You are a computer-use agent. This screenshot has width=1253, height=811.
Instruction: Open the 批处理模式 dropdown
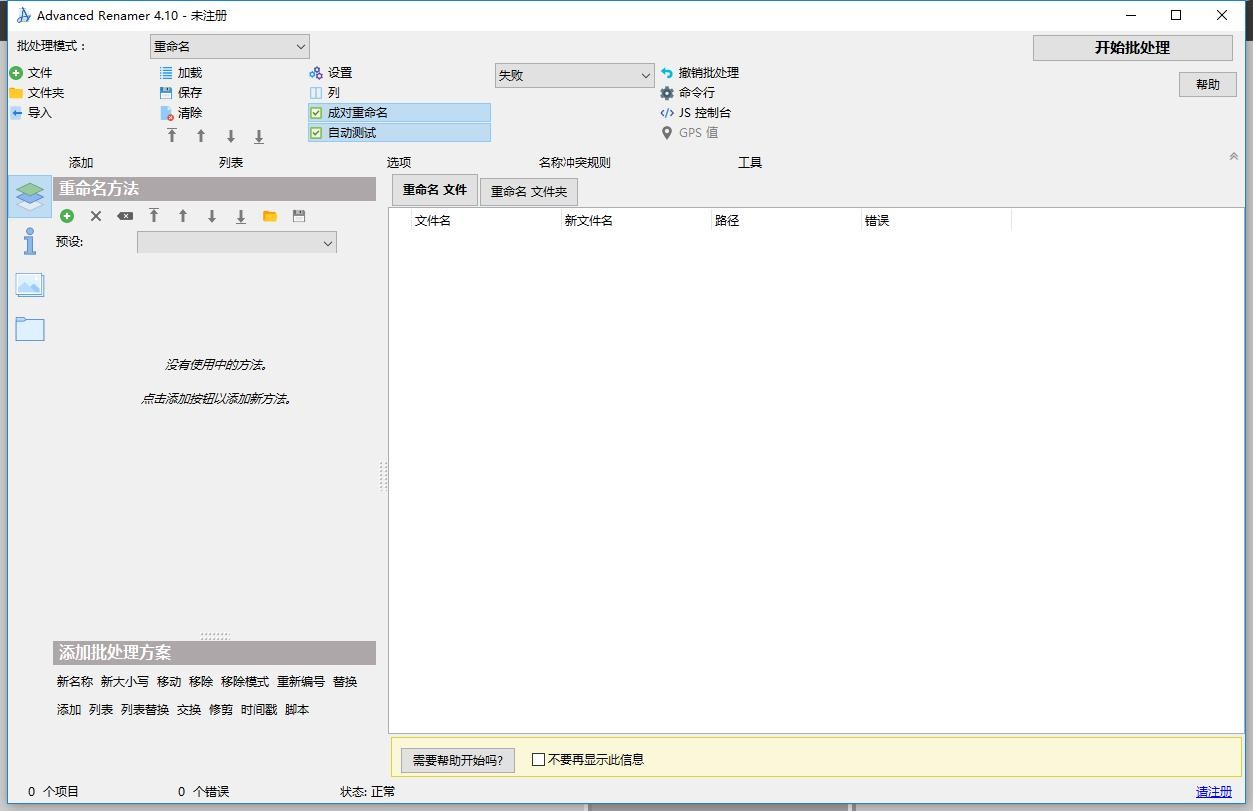(230, 47)
